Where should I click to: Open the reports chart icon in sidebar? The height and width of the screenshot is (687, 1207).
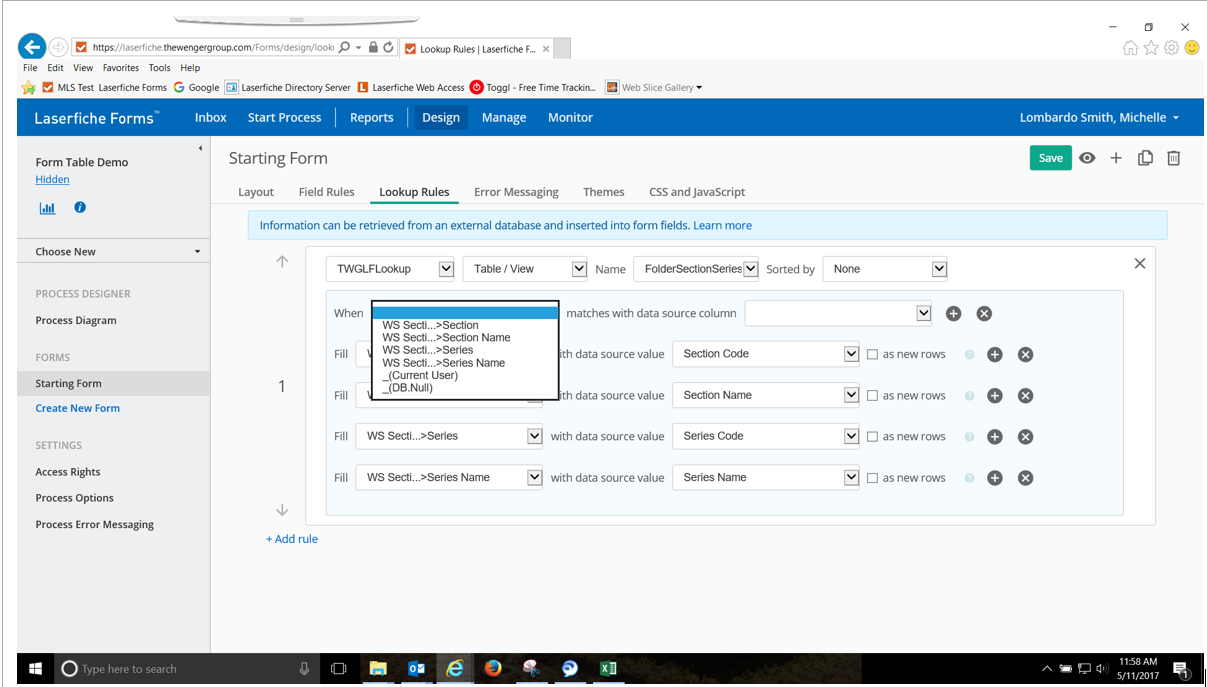[x=47, y=208]
